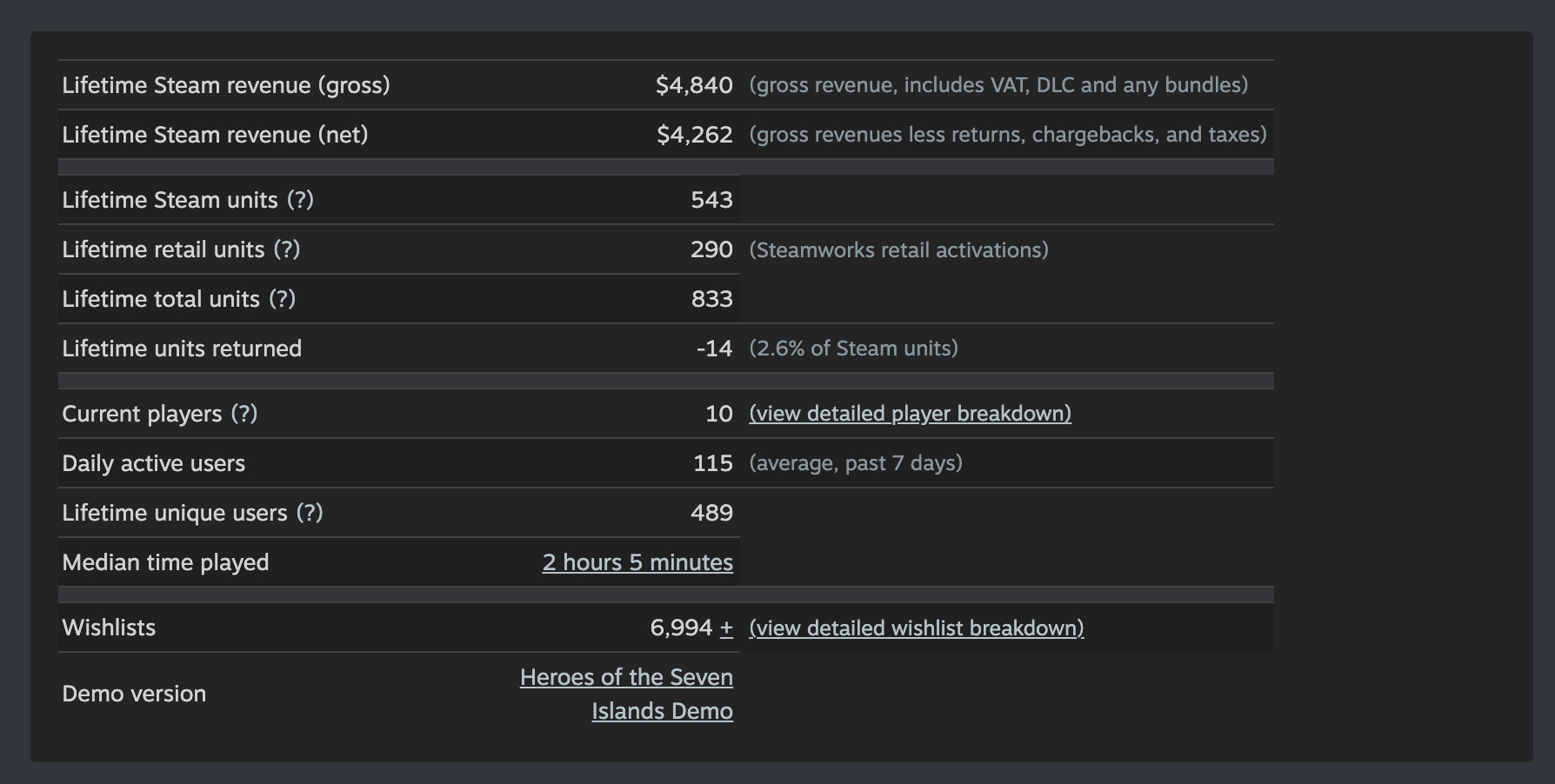The height and width of the screenshot is (784, 1555).
Task: Click the (?) beside Lifetime total units
Action: click(283, 299)
